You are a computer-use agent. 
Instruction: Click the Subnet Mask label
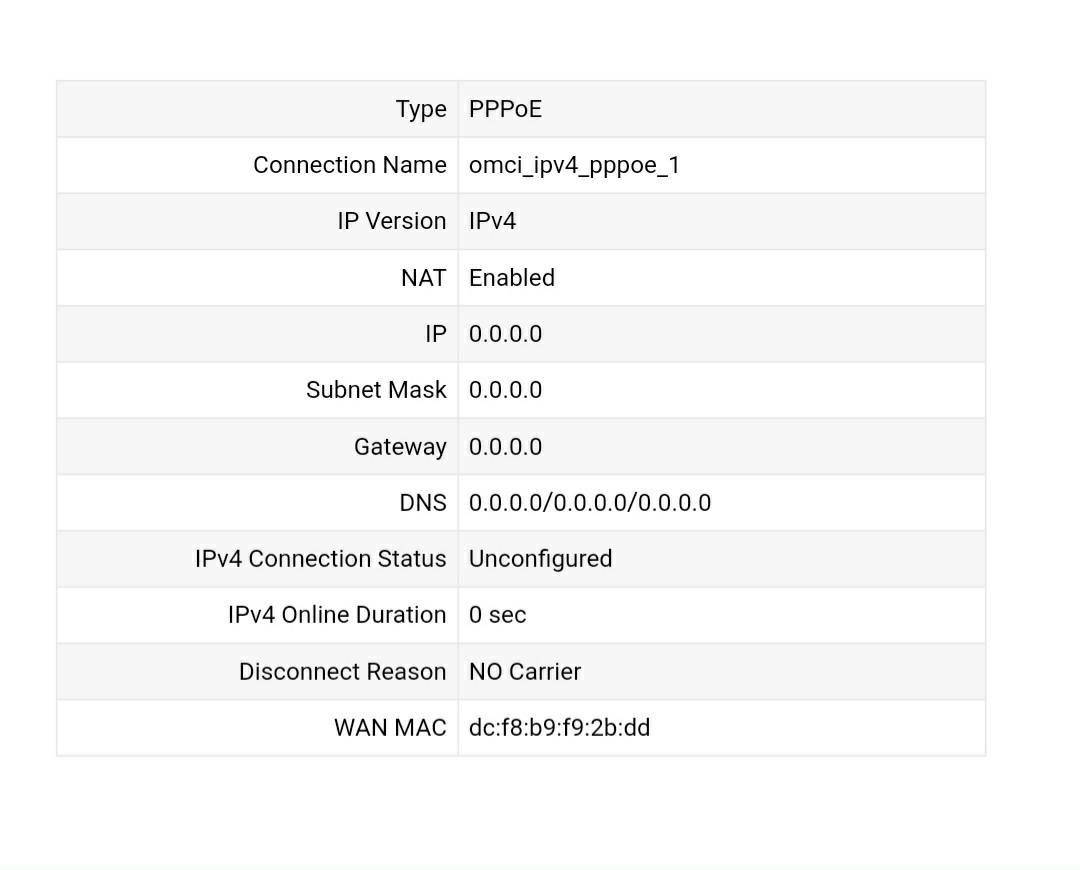coord(376,390)
